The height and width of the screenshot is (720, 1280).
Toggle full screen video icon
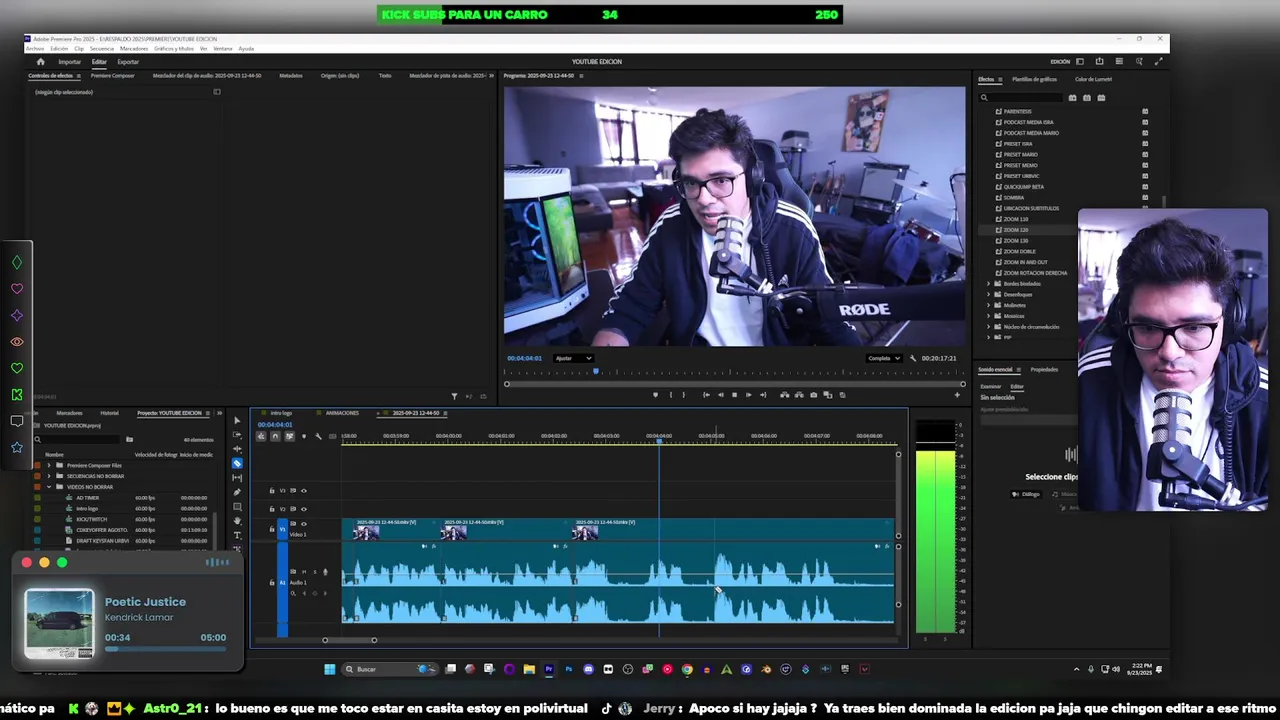click(1159, 61)
